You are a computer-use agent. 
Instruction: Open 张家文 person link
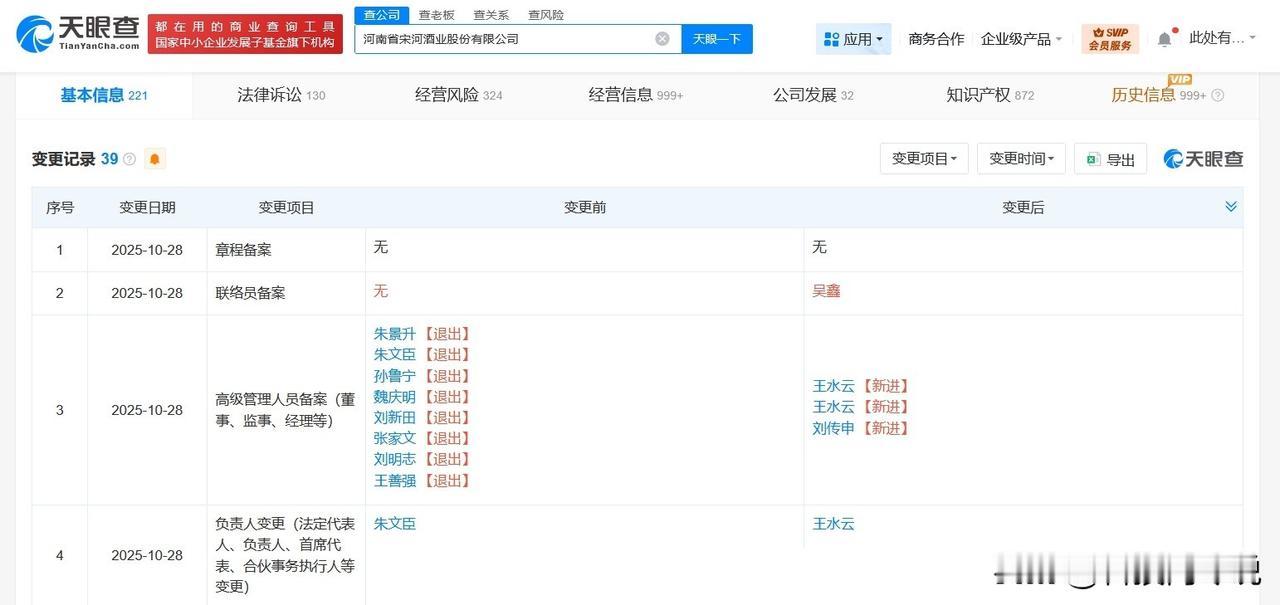pyautogui.click(x=395, y=439)
